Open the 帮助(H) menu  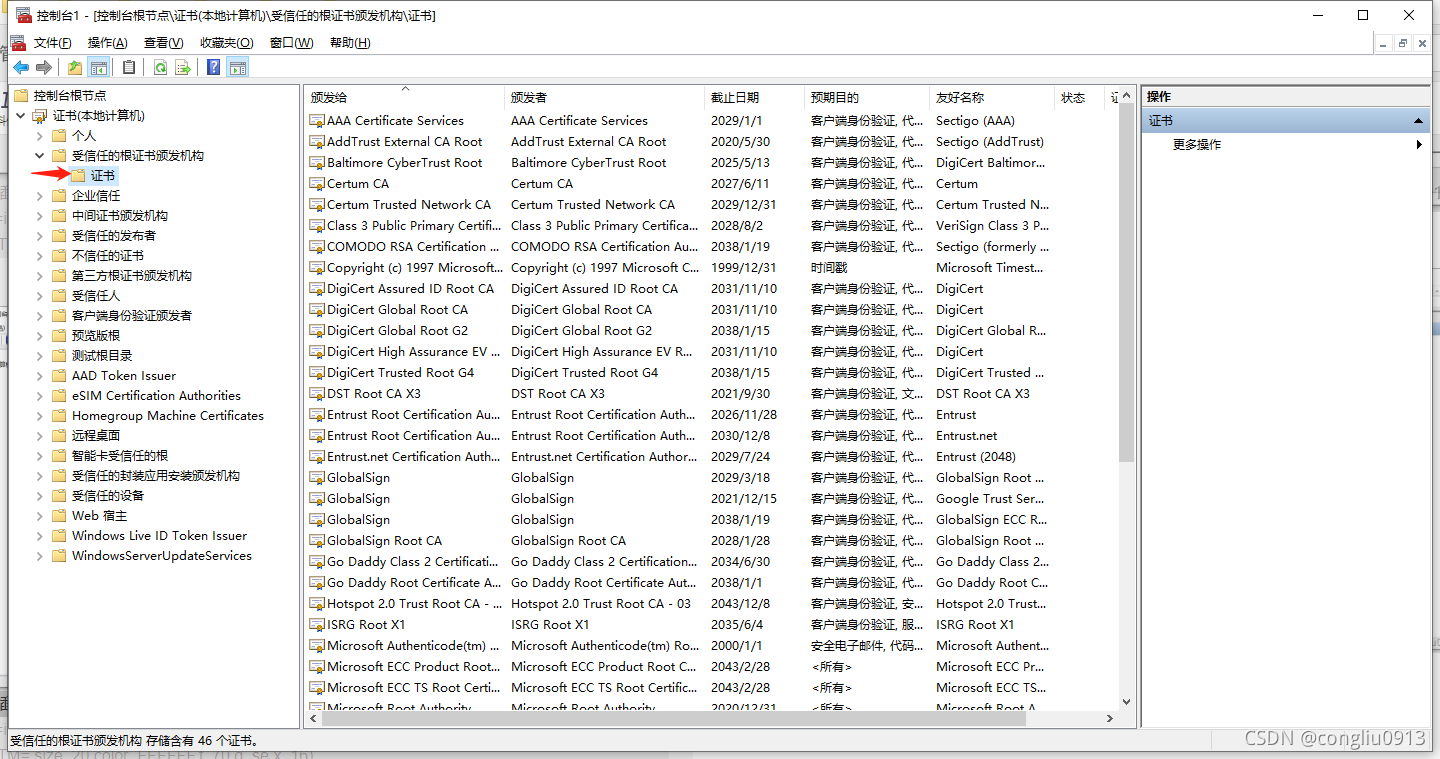pos(350,43)
